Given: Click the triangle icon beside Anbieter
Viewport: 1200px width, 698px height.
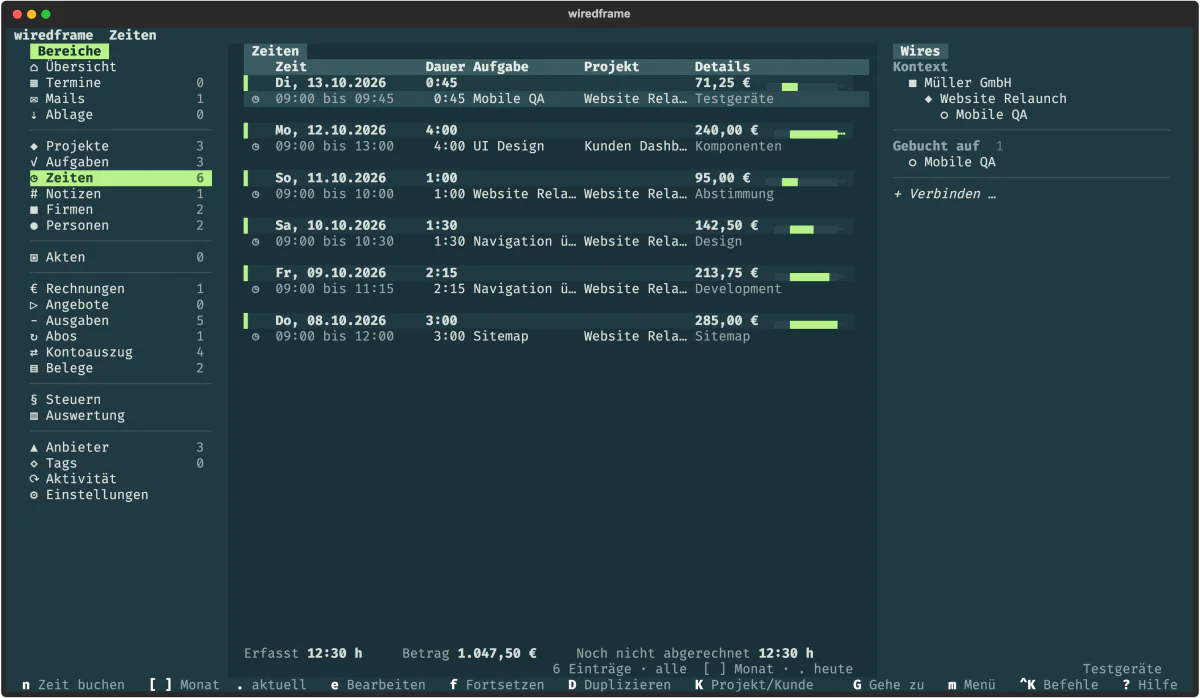Looking at the screenshot, I should click(34, 448).
